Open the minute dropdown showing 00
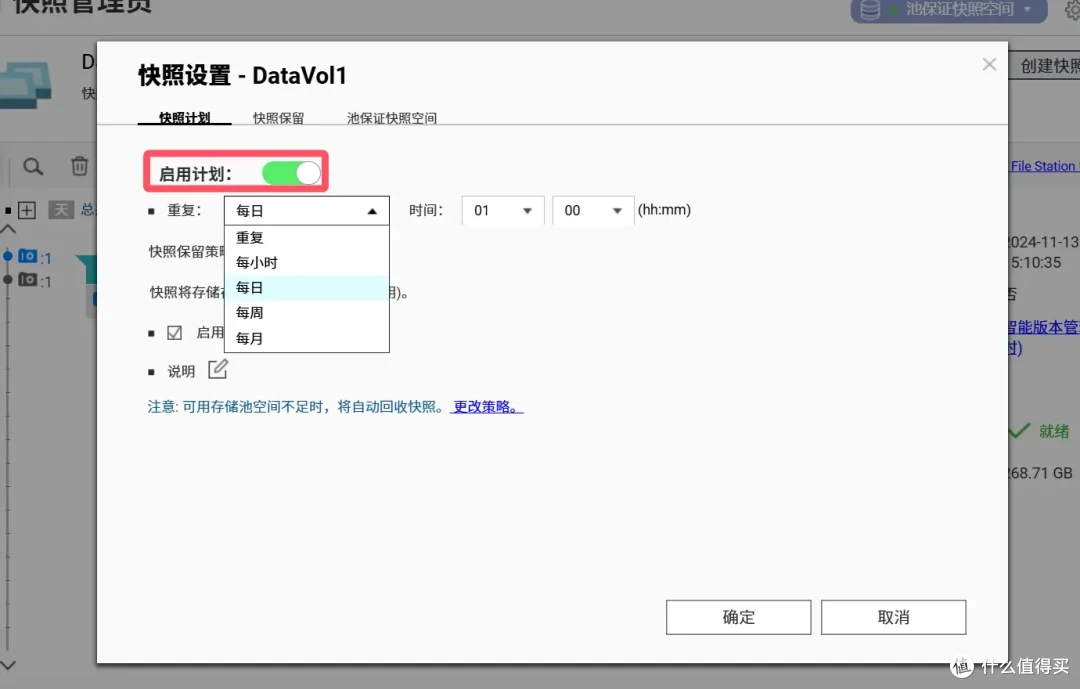Screen dimensions: 1080x689 coord(593,210)
